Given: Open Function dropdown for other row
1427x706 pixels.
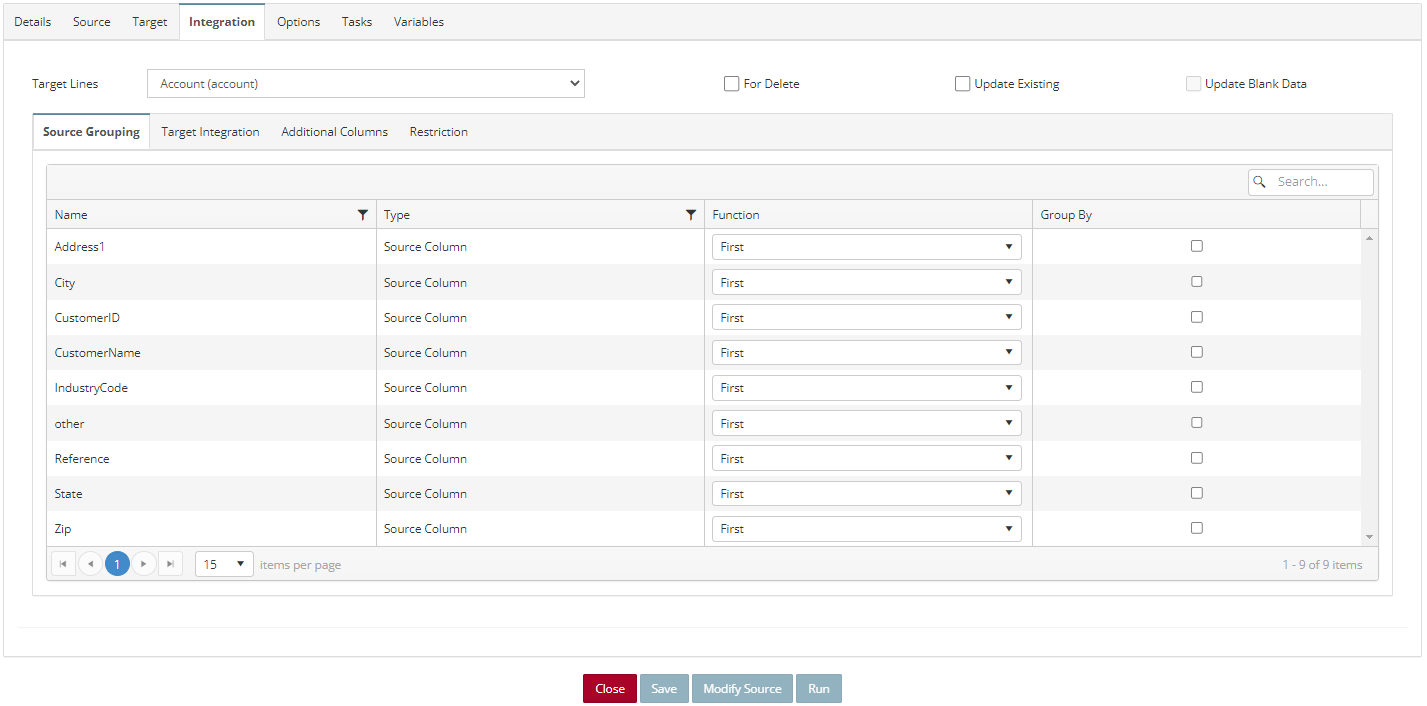Looking at the screenshot, I should click(867, 423).
